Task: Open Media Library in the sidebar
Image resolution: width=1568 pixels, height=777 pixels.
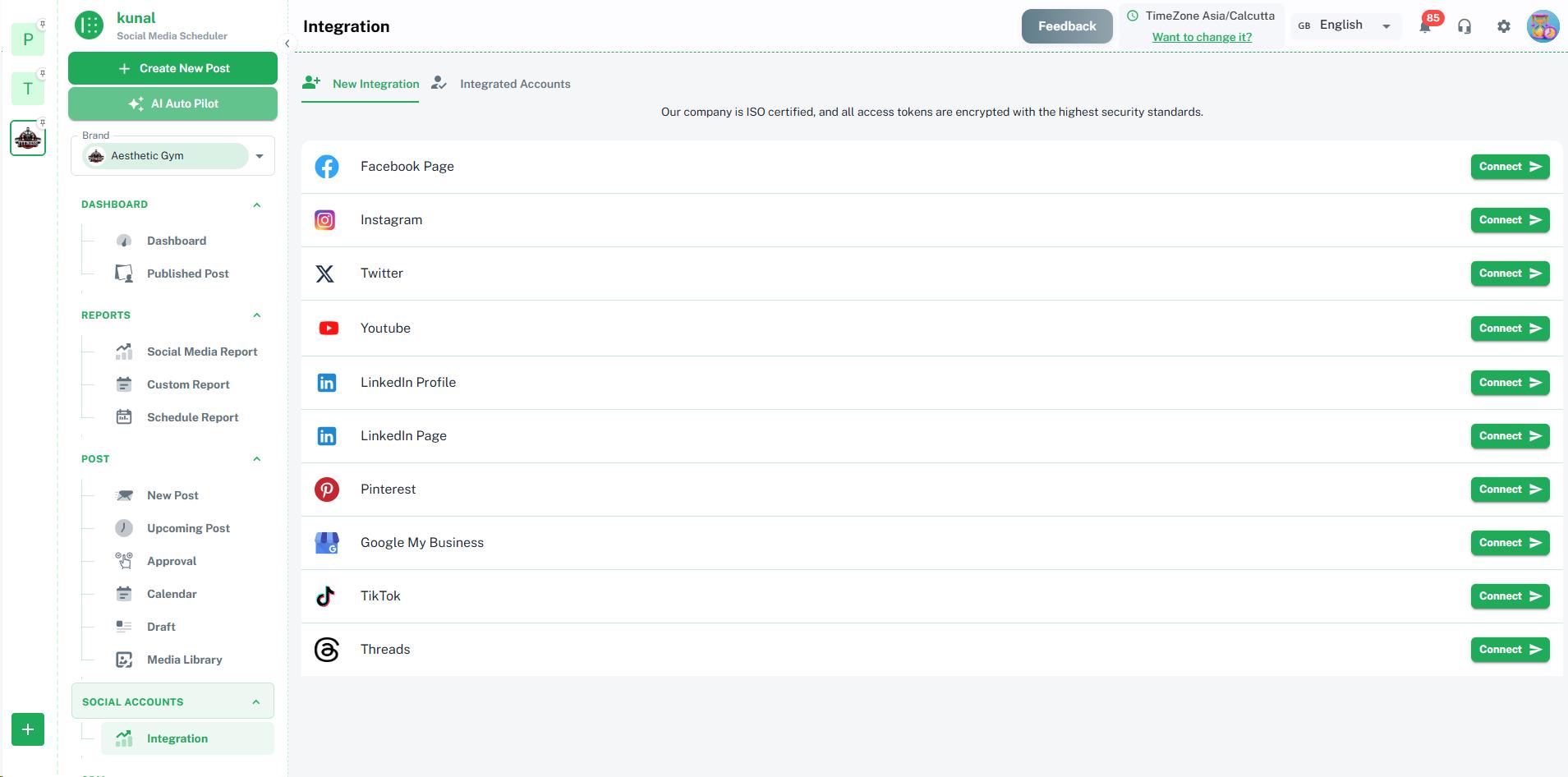Action: coord(184,660)
